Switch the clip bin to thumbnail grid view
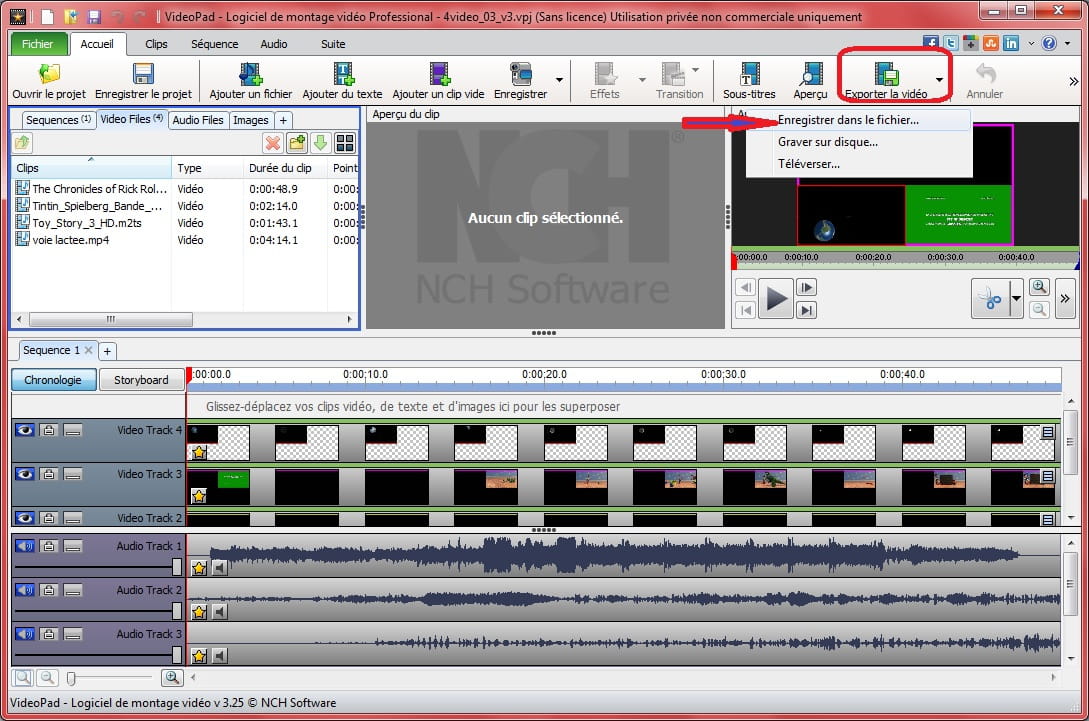Viewport: 1089px width, 721px height. (345, 143)
